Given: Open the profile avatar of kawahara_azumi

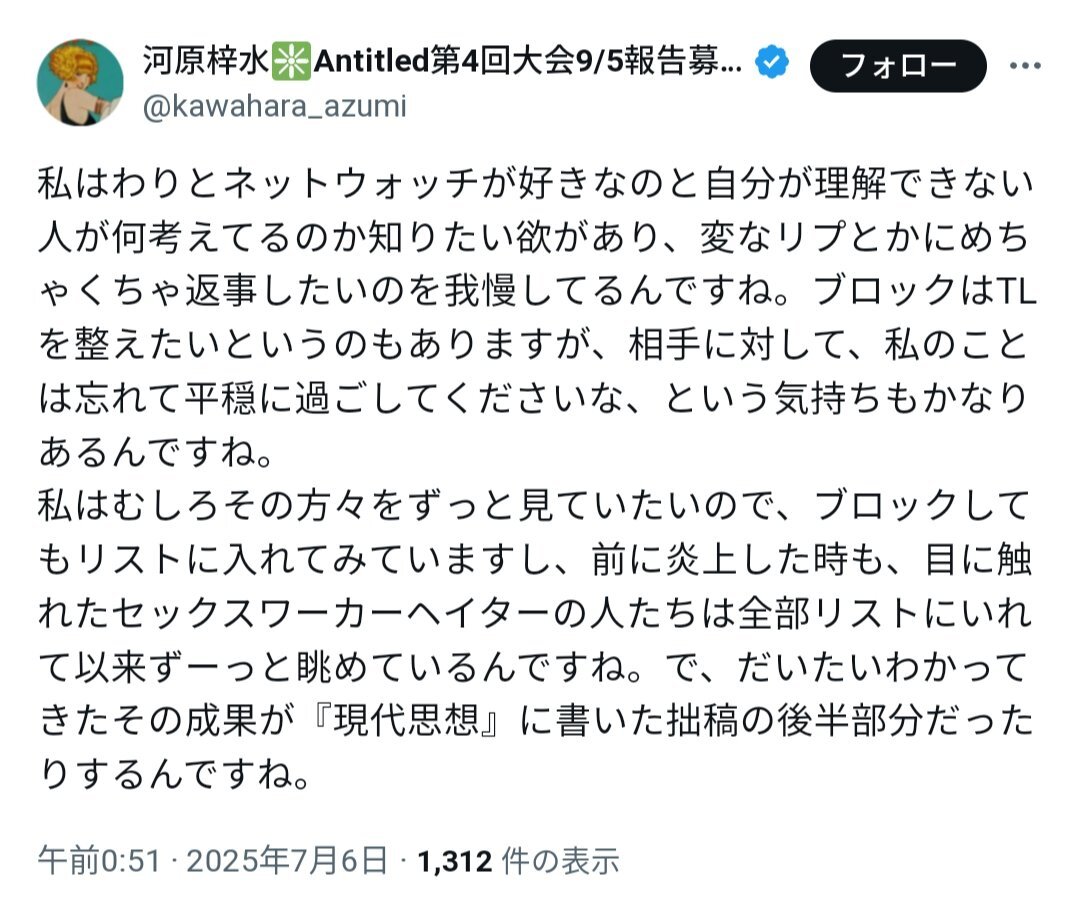Looking at the screenshot, I should click(x=80, y=82).
